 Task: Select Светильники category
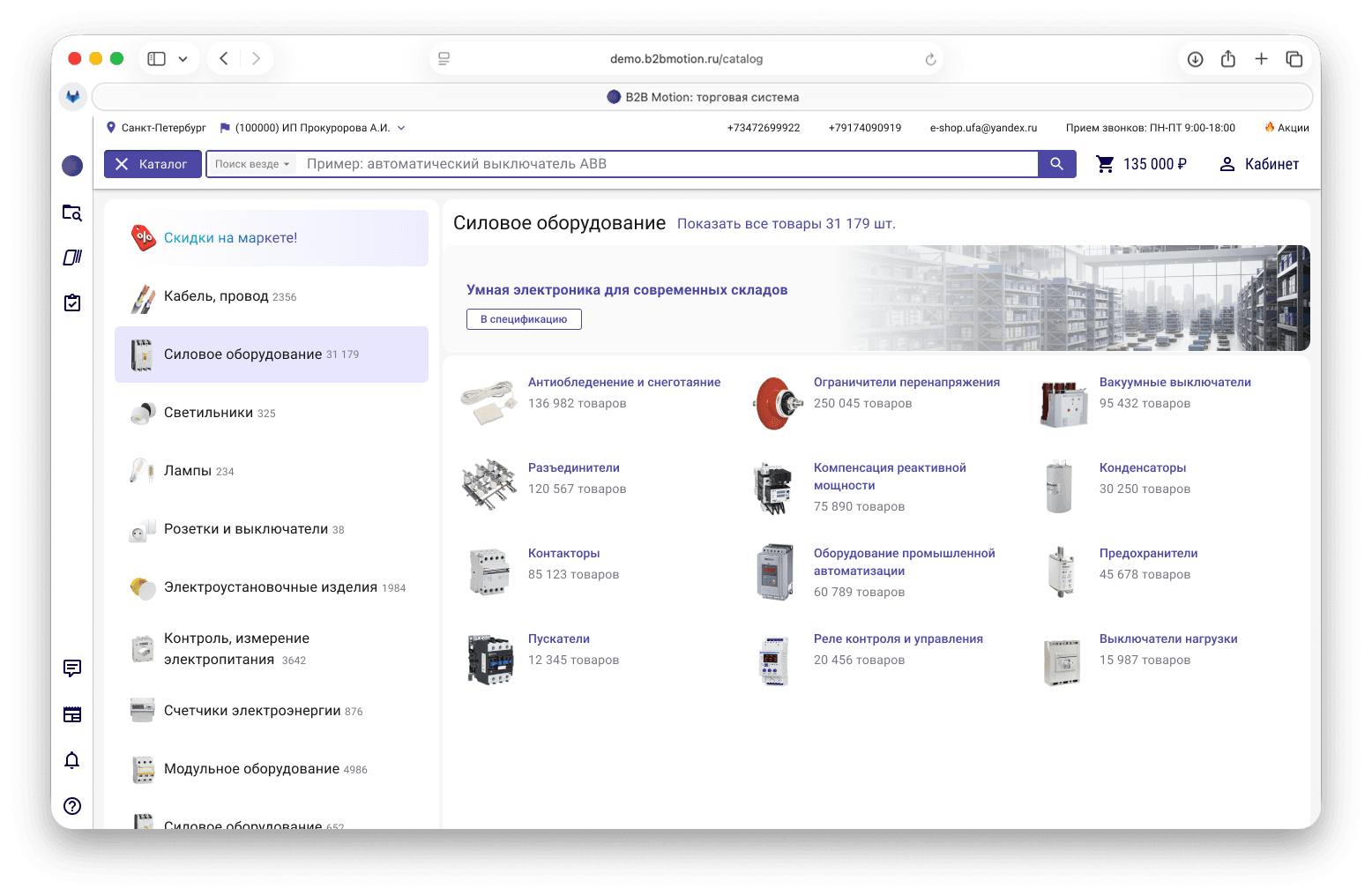272,413
